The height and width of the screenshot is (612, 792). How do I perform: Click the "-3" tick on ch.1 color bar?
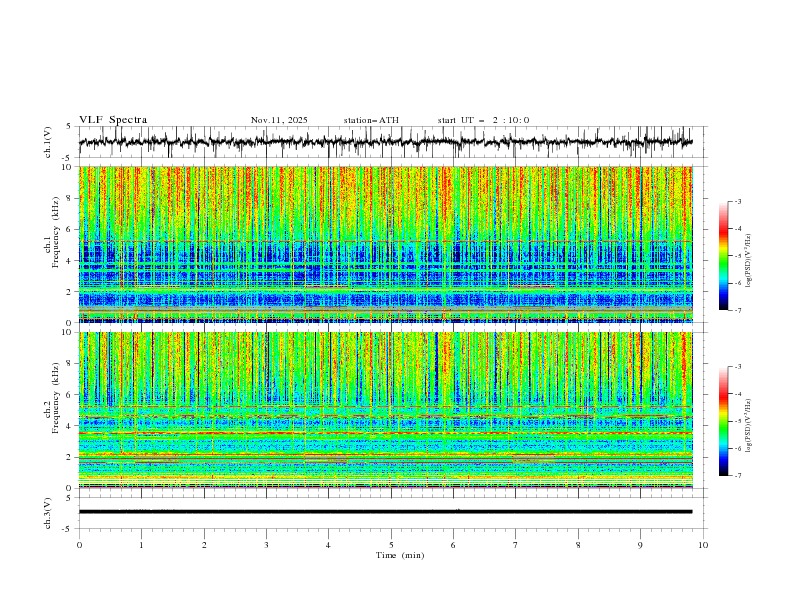pos(738,202)
